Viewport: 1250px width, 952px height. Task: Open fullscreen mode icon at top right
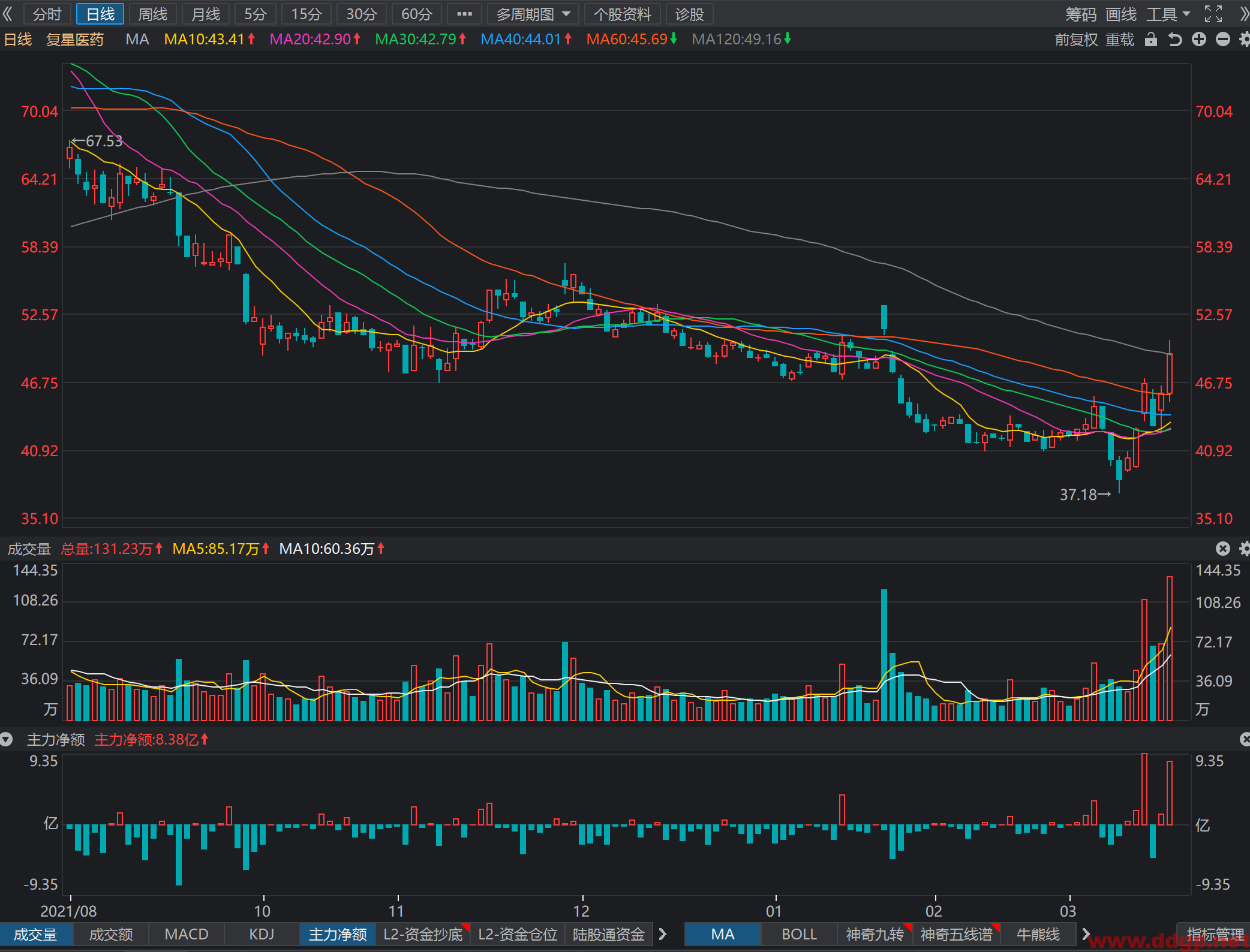[1213, 14]
